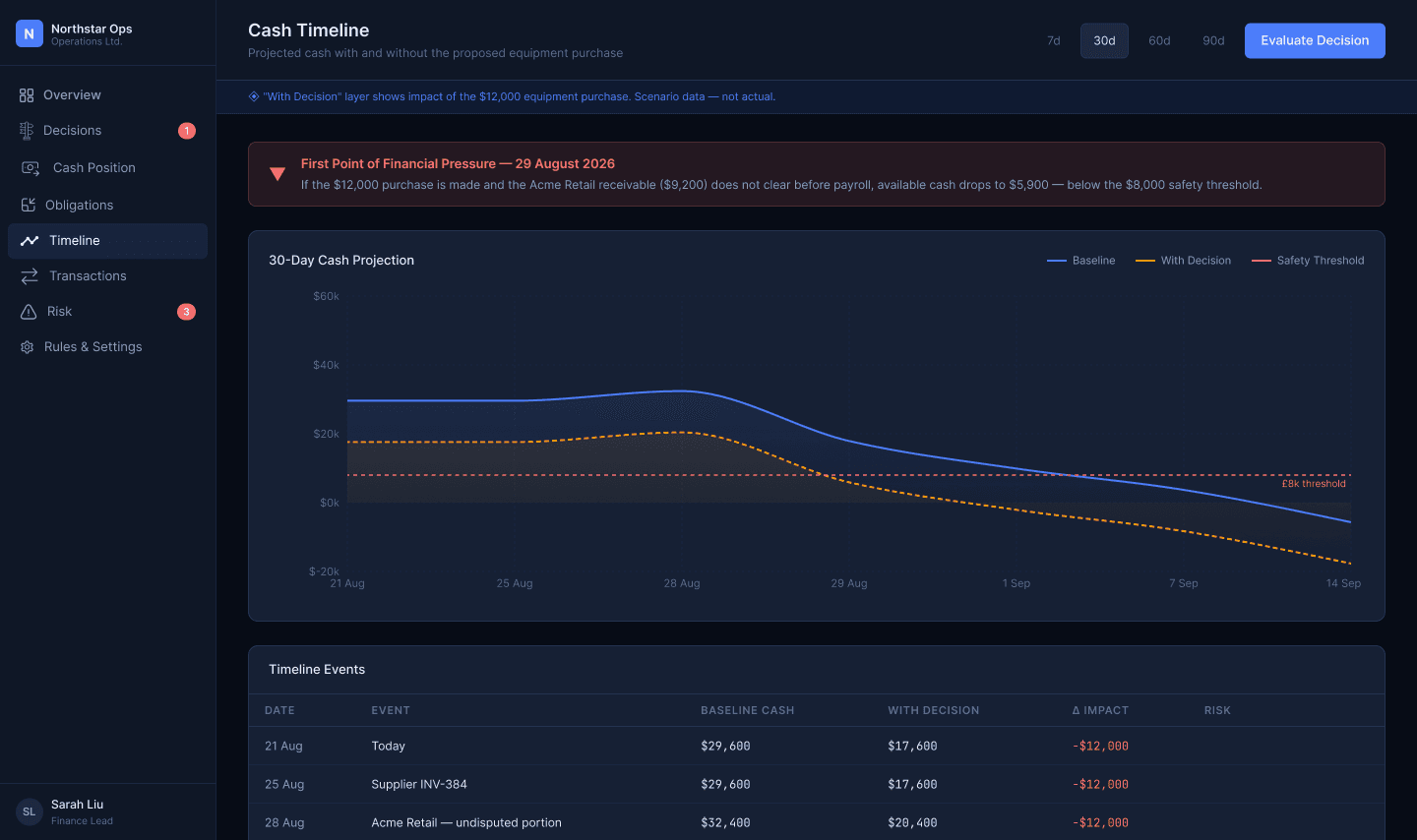The width and height of the screenshot is (1417, 840).
Task: Click the Risk warning triangle icon
Action: pos(29,312)
